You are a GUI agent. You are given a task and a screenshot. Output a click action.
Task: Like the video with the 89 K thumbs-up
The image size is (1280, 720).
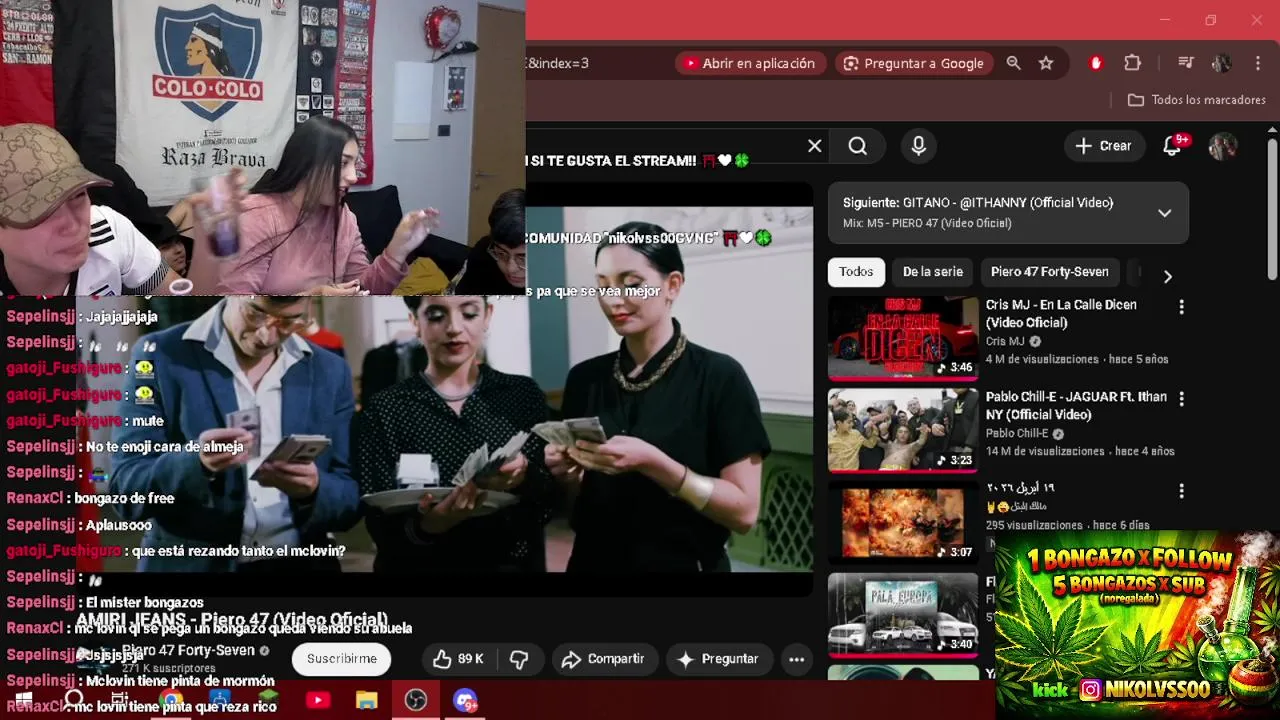458,659
